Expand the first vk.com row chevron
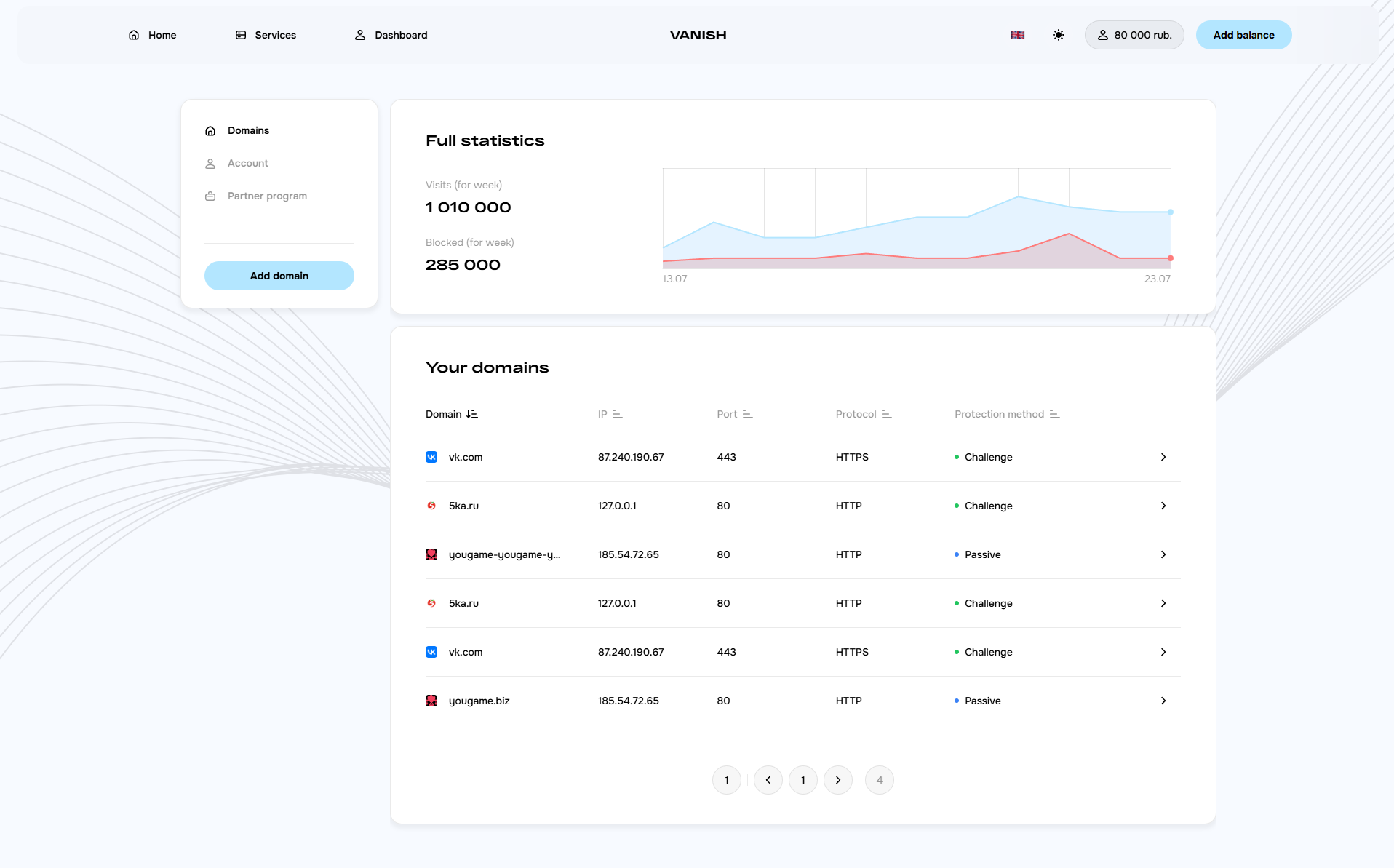 [x=1163, y=457]
